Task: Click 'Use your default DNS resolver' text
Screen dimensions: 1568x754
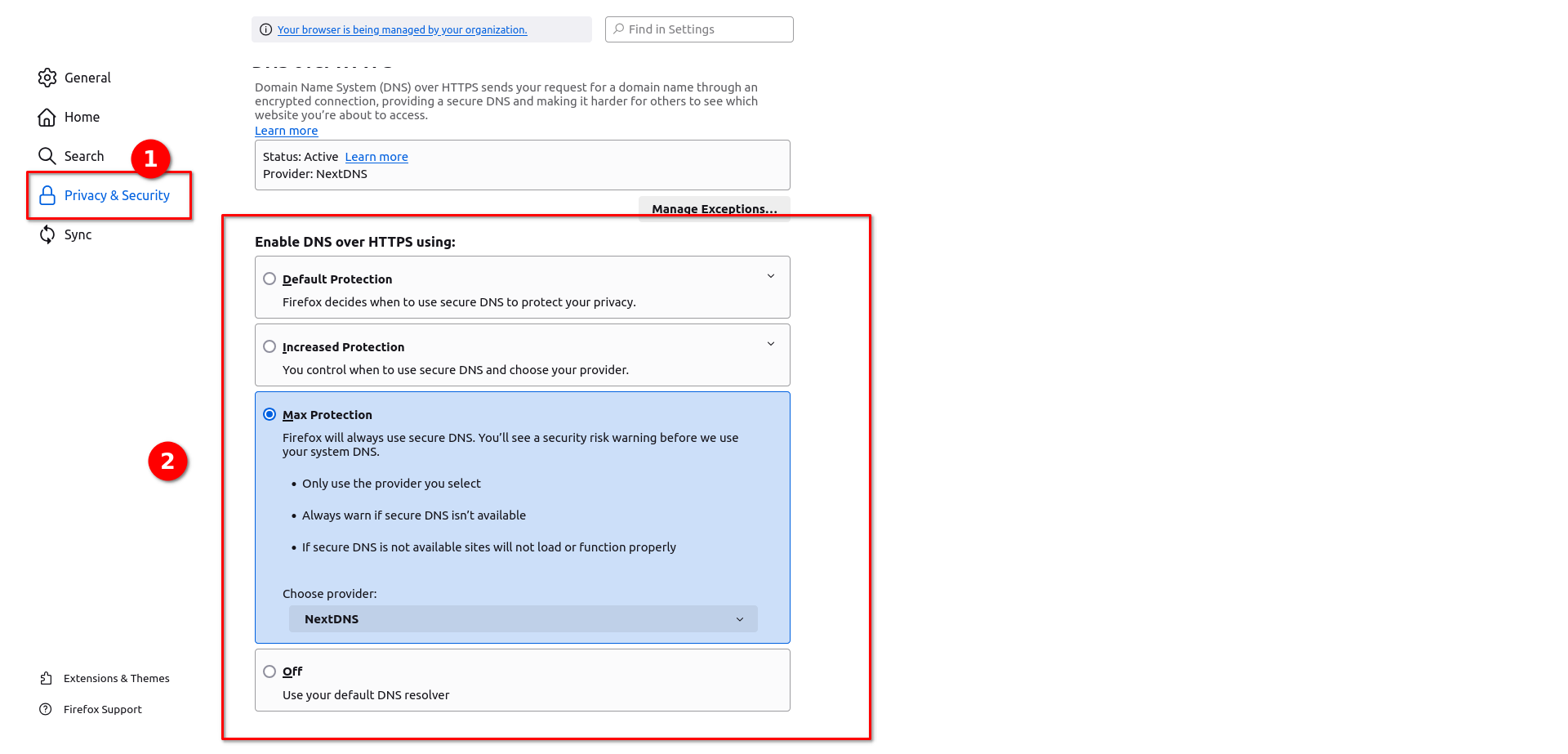Action: (x=366, y=695)
